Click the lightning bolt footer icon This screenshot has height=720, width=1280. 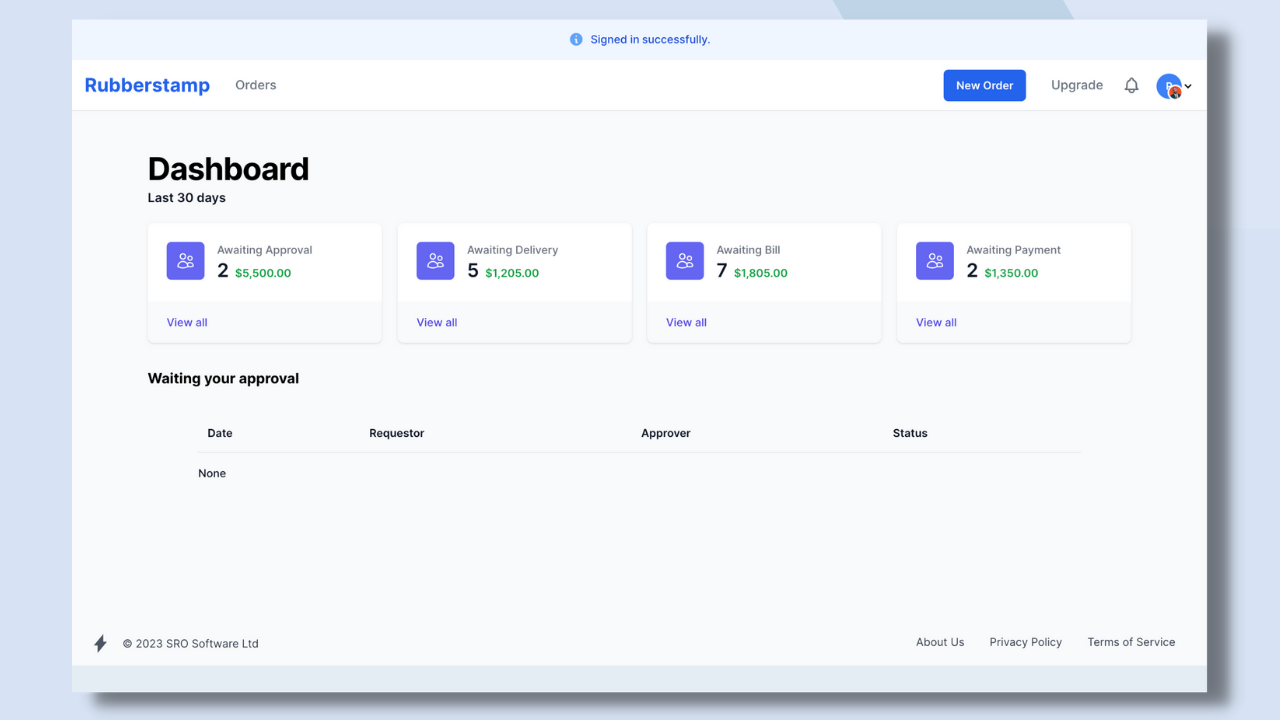[x=100, y=643]
